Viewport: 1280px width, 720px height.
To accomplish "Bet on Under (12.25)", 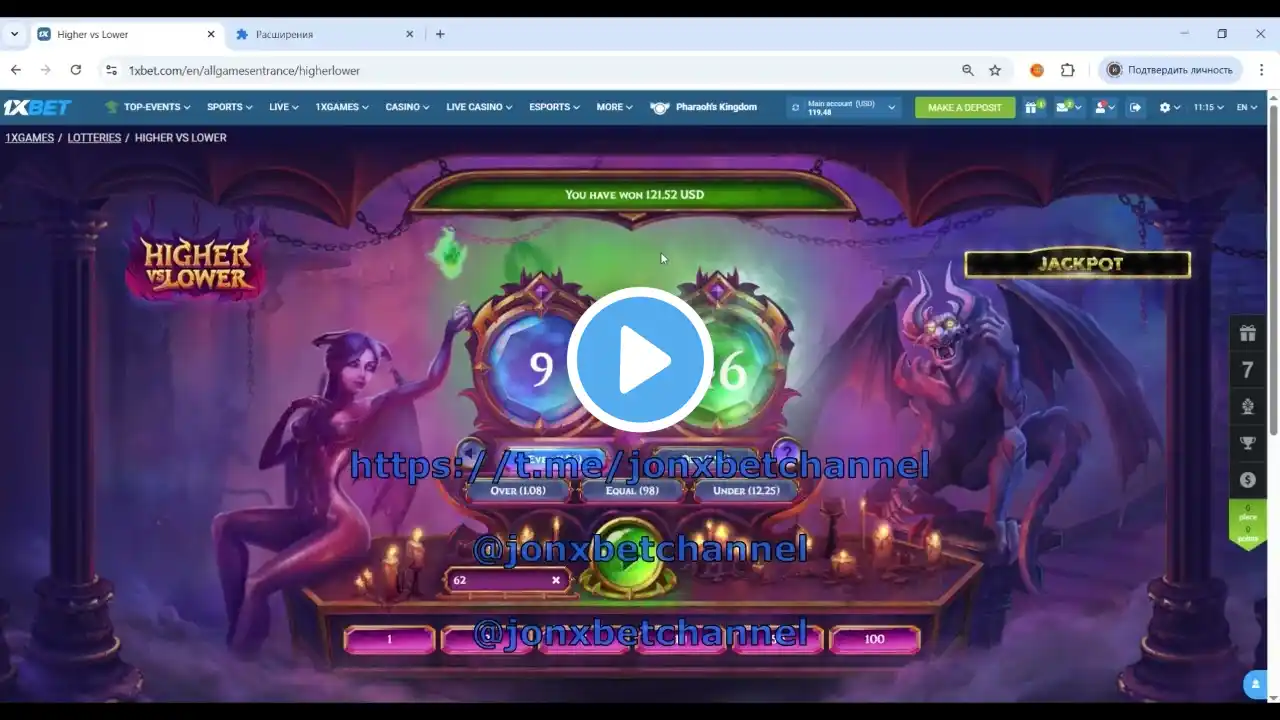I will pyautogui.click(x=746, y=491).
